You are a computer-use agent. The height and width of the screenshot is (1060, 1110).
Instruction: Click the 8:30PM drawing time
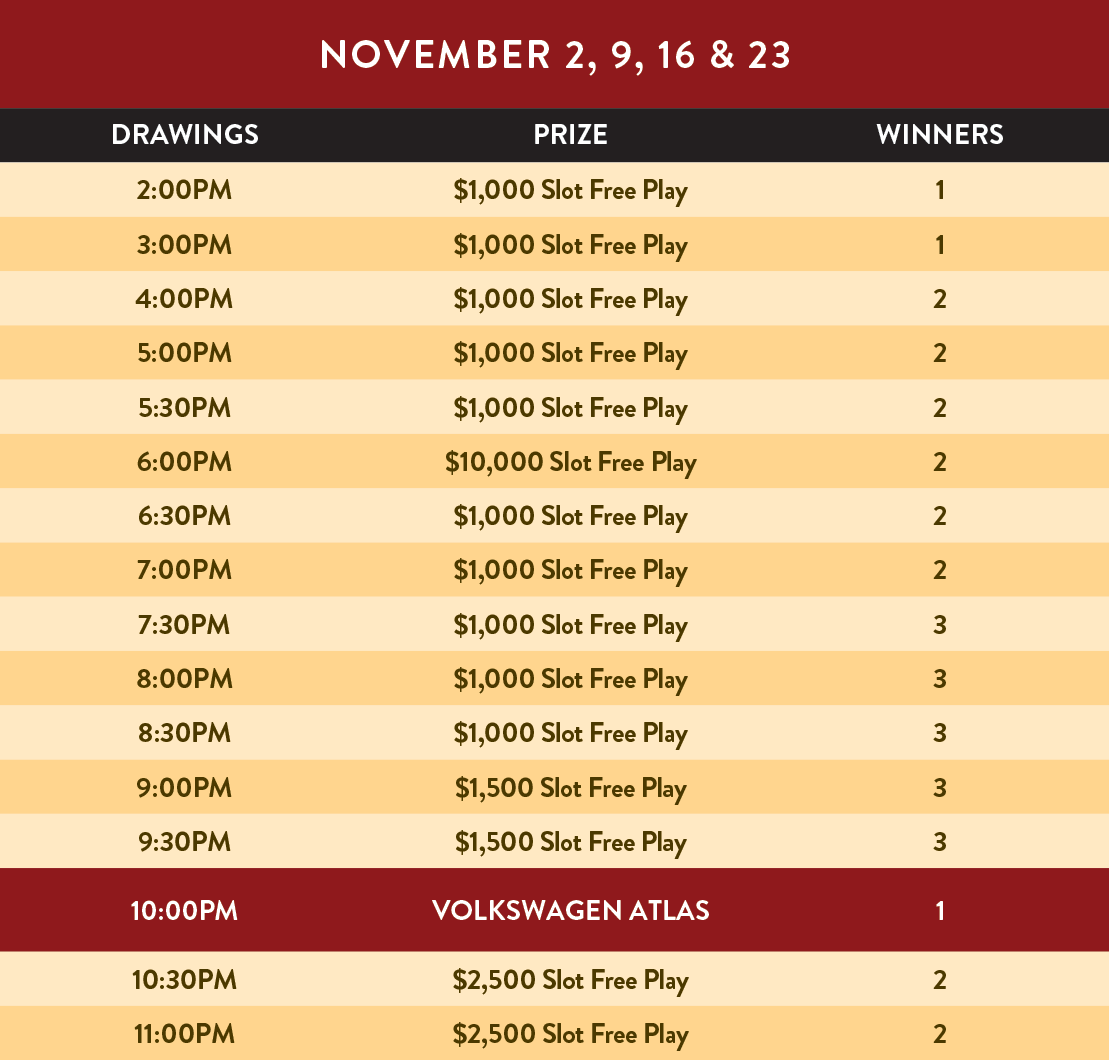pos(184,733)
